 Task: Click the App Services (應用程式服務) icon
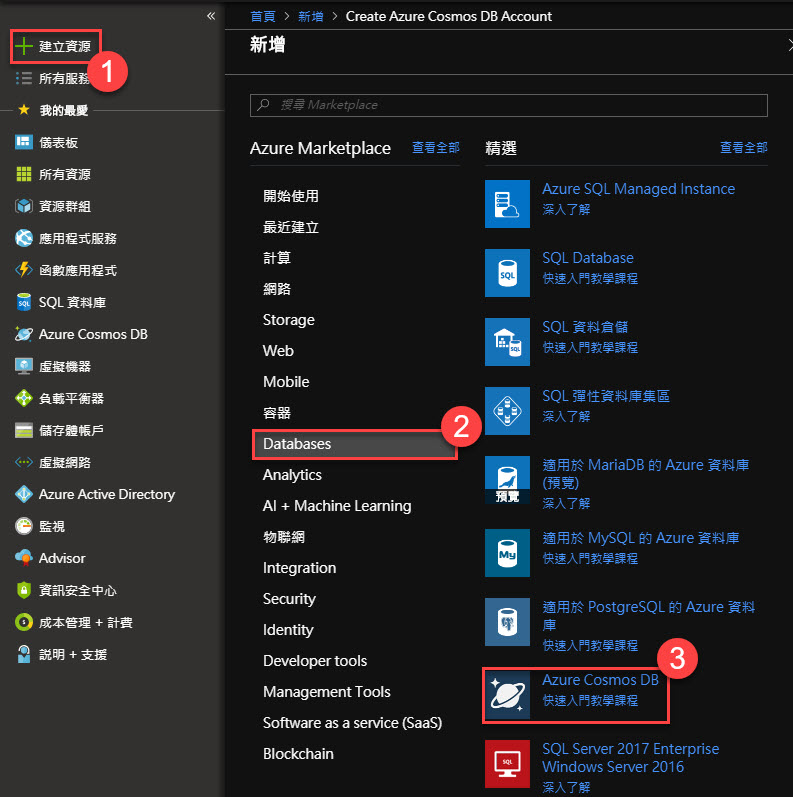23,238
